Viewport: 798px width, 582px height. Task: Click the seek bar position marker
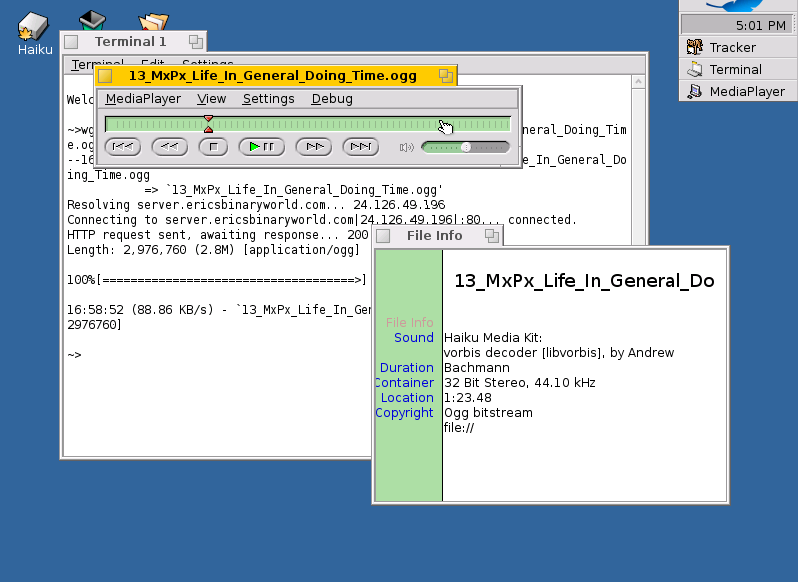(208, 124)
